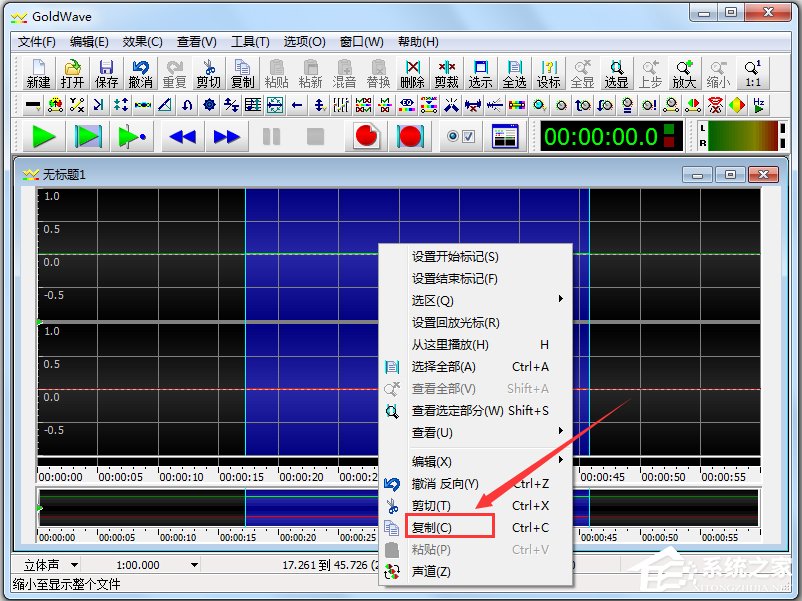The image size is (802, 601).
Task: Expand the 选区(Q) submenu
Action: pyautogui.click(x=475, y=301)
